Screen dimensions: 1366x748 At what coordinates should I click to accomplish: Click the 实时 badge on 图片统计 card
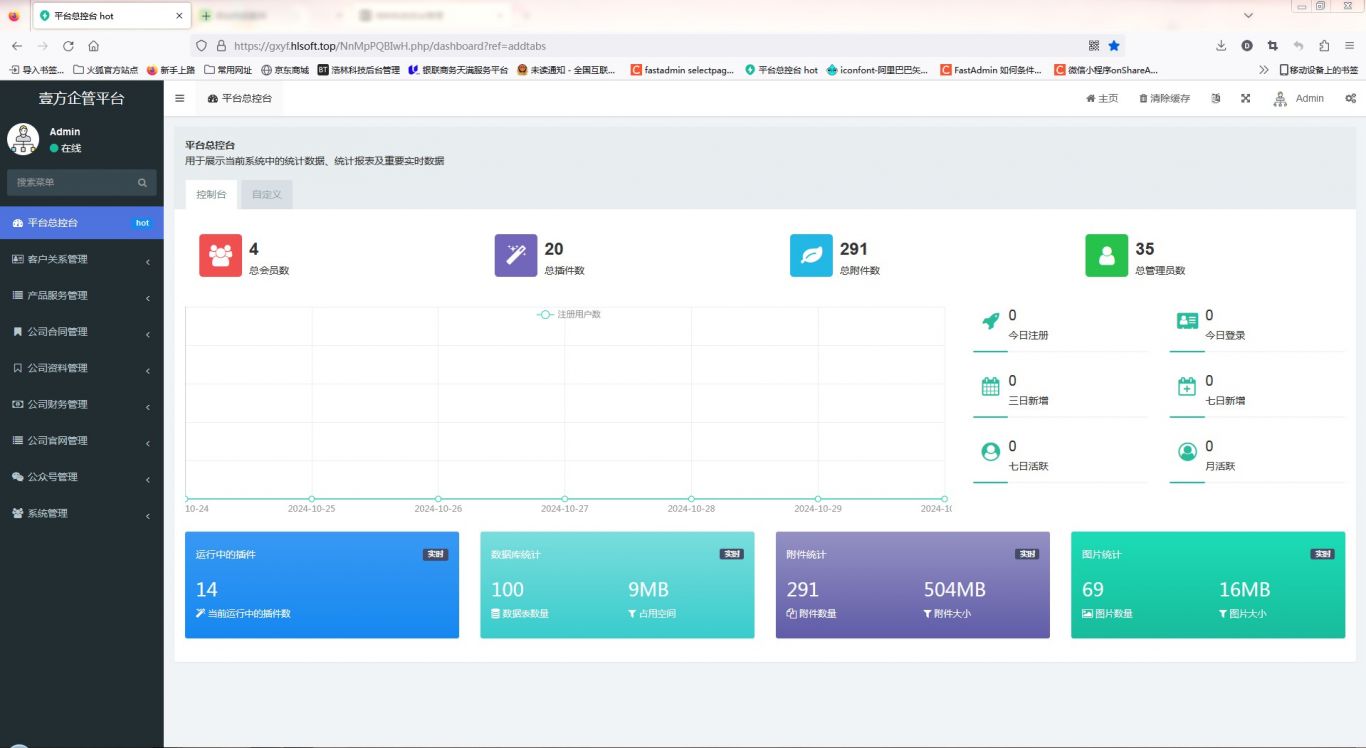(x=1322, y=554)
